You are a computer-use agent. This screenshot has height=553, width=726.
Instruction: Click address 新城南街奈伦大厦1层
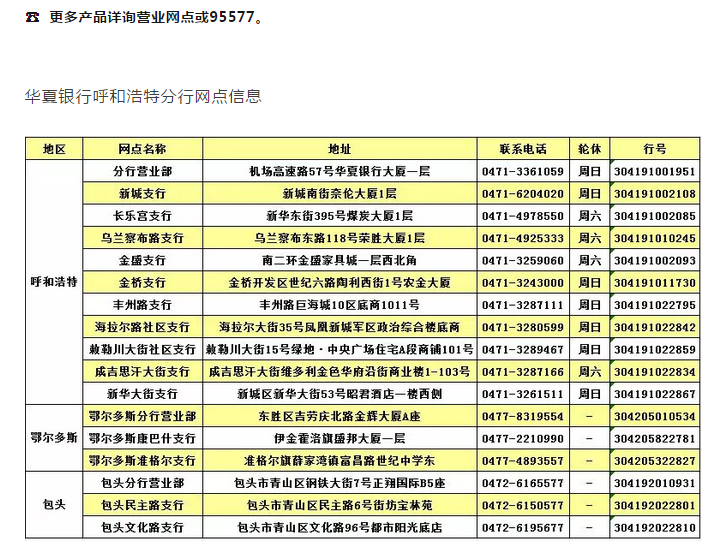pyautogui.click(x=340, y=194)
